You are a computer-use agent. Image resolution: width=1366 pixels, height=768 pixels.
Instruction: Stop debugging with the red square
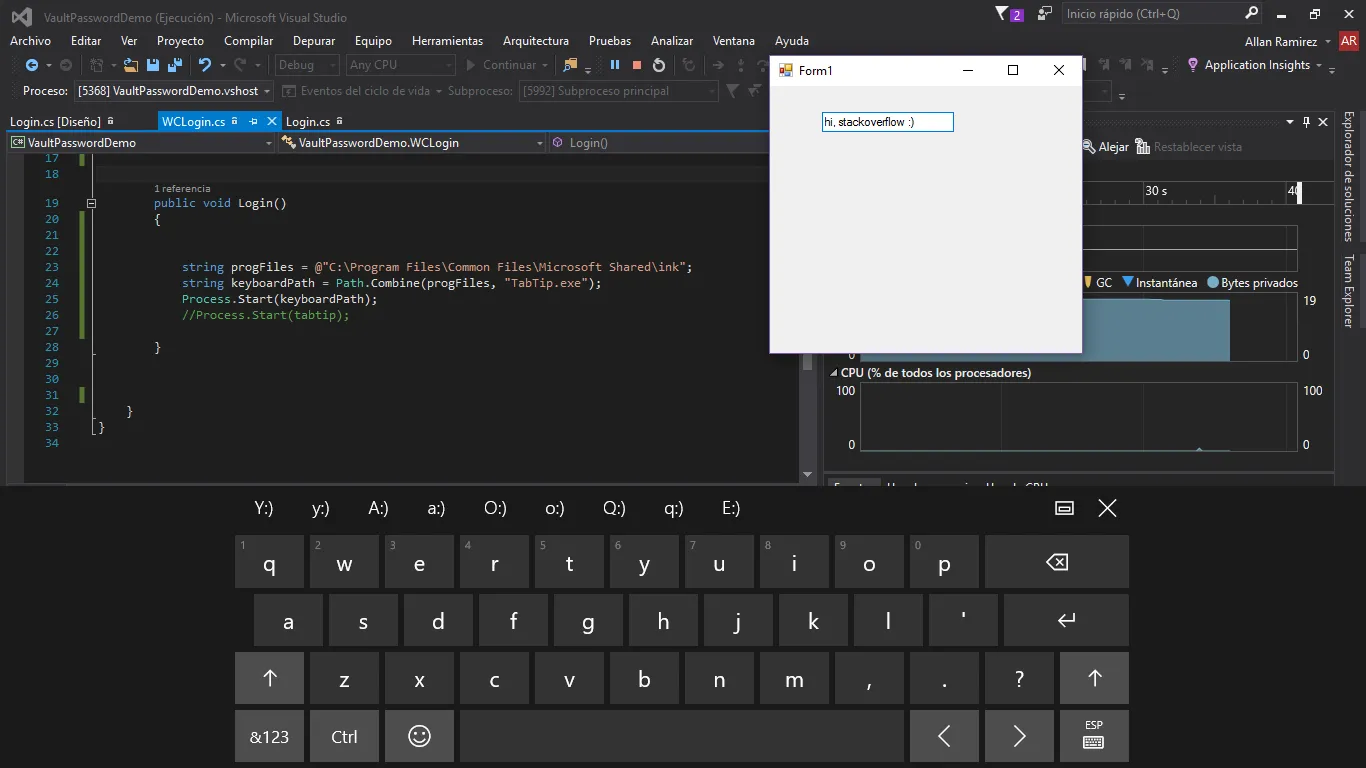coord(637,65)
